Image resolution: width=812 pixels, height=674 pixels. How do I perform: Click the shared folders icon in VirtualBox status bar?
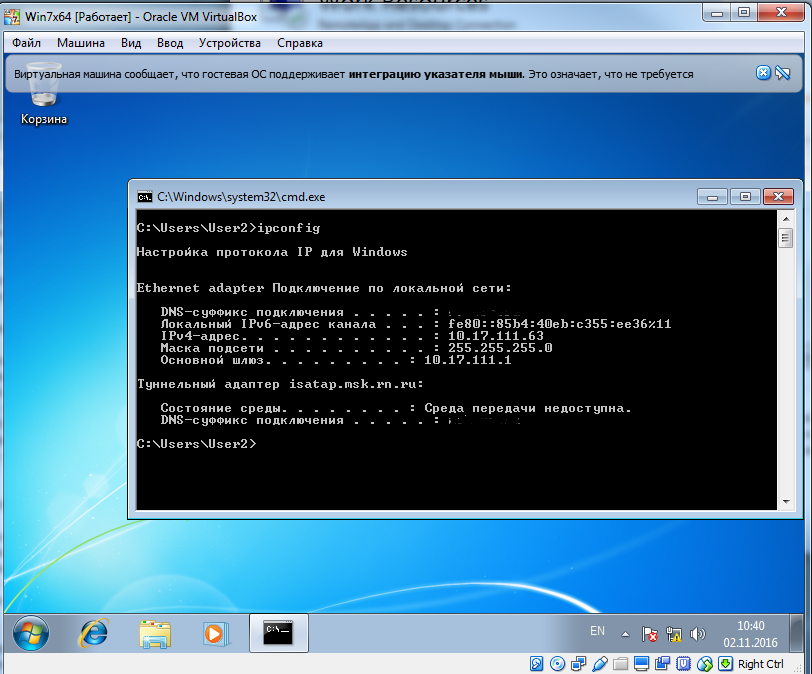tap(620, 664)
